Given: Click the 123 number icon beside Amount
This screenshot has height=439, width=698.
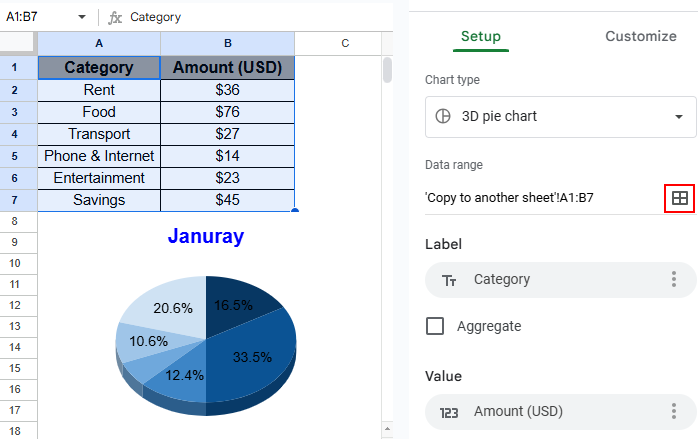Looking at the screenshot, I should (x=449, y=411).
